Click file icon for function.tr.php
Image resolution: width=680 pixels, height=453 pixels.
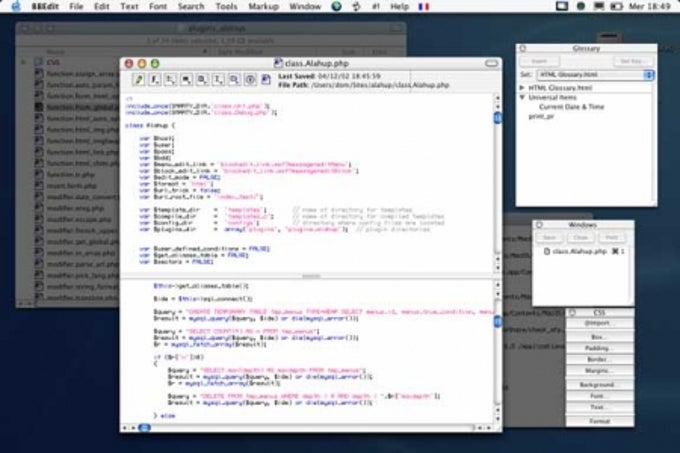(39, 174)
